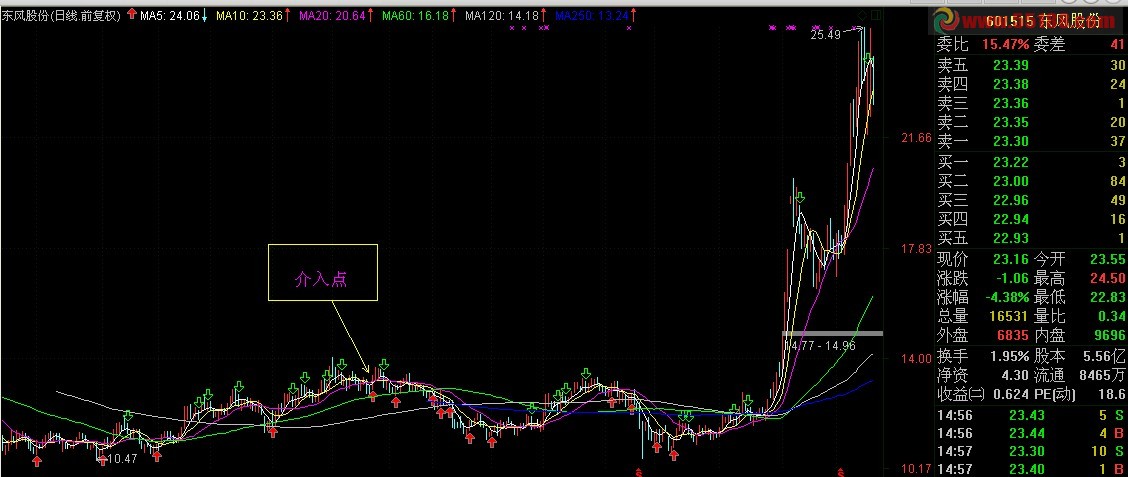Select the MA5: 24.06 indicator label
The height and width of the screenshot is (477, 1128).
[x=170, y=14]
